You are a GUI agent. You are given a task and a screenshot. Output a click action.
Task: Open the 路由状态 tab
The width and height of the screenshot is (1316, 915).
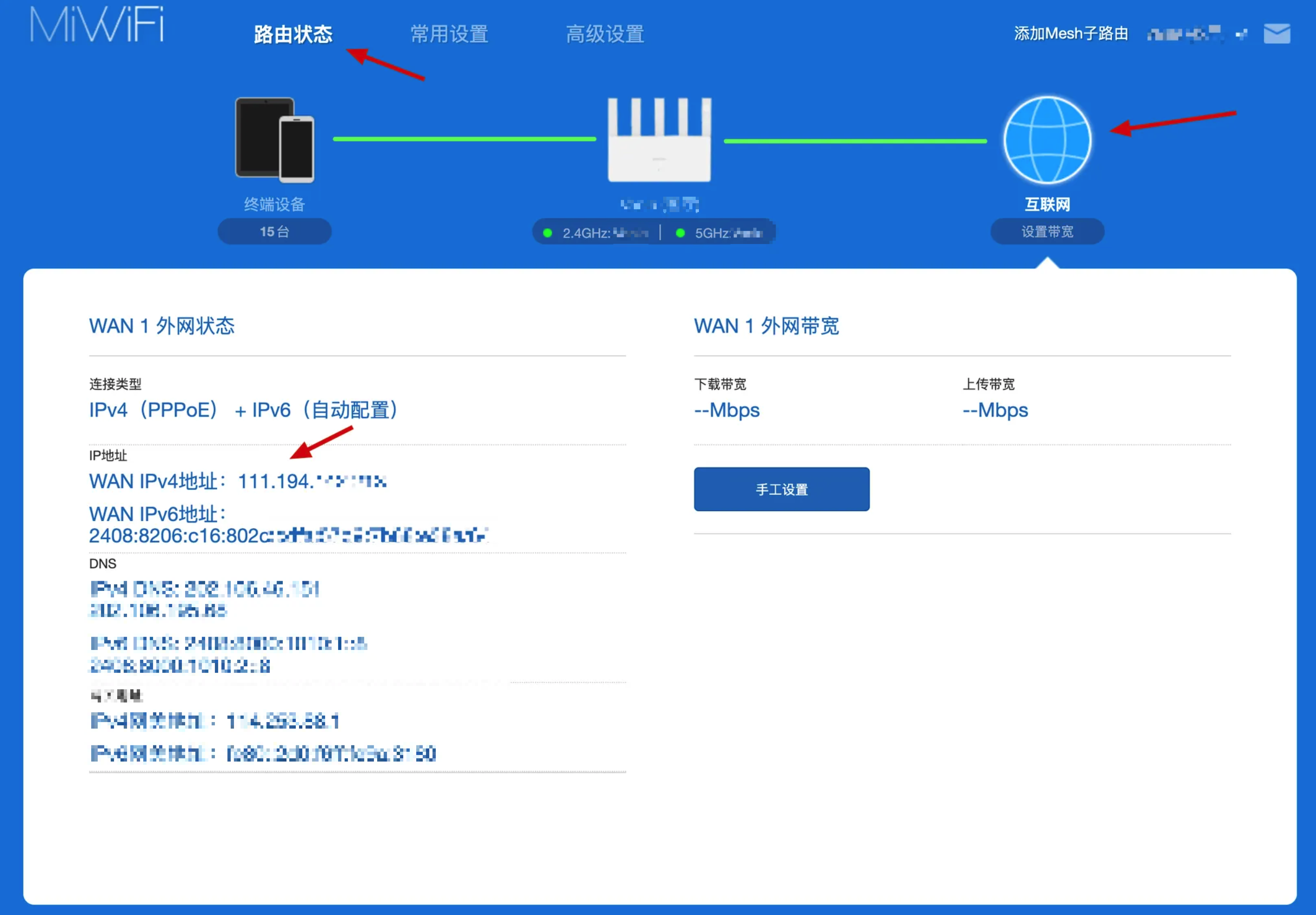coord(293,34)
